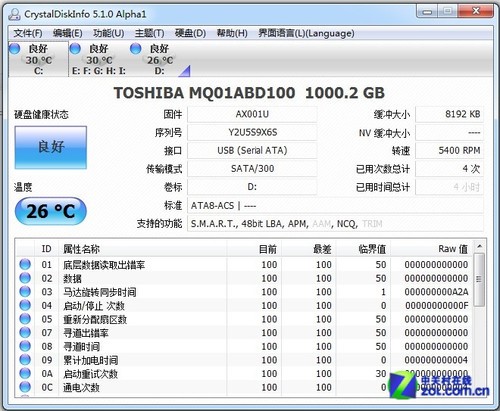
Task: Click the interface field USB (Serial ATA)
Action: (x=252, y=151)
